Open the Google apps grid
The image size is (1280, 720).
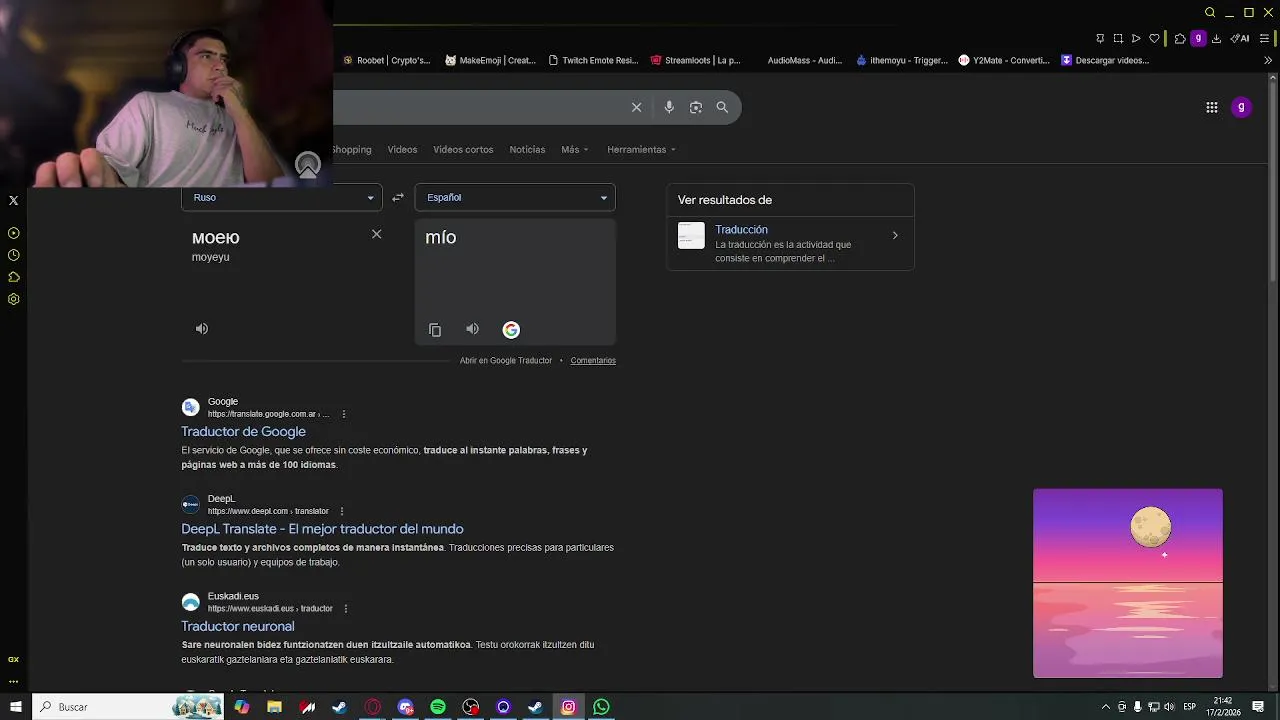click(1211, 107)
